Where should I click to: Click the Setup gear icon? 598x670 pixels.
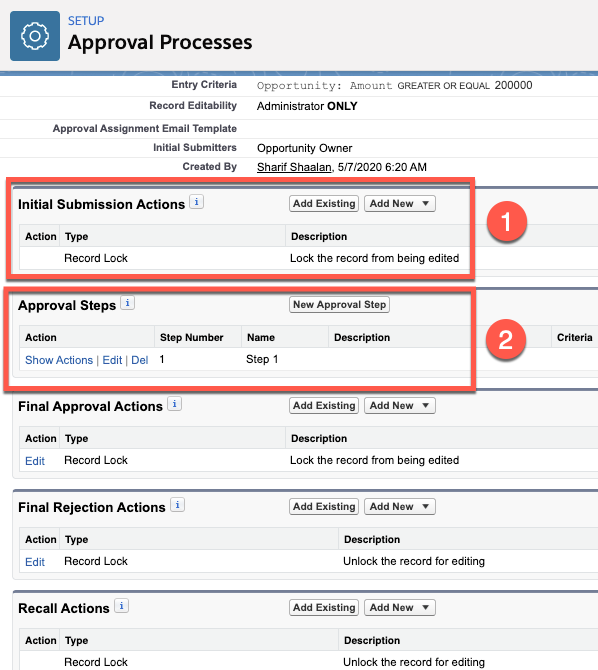pyautogui.click(x=35, y=36)
